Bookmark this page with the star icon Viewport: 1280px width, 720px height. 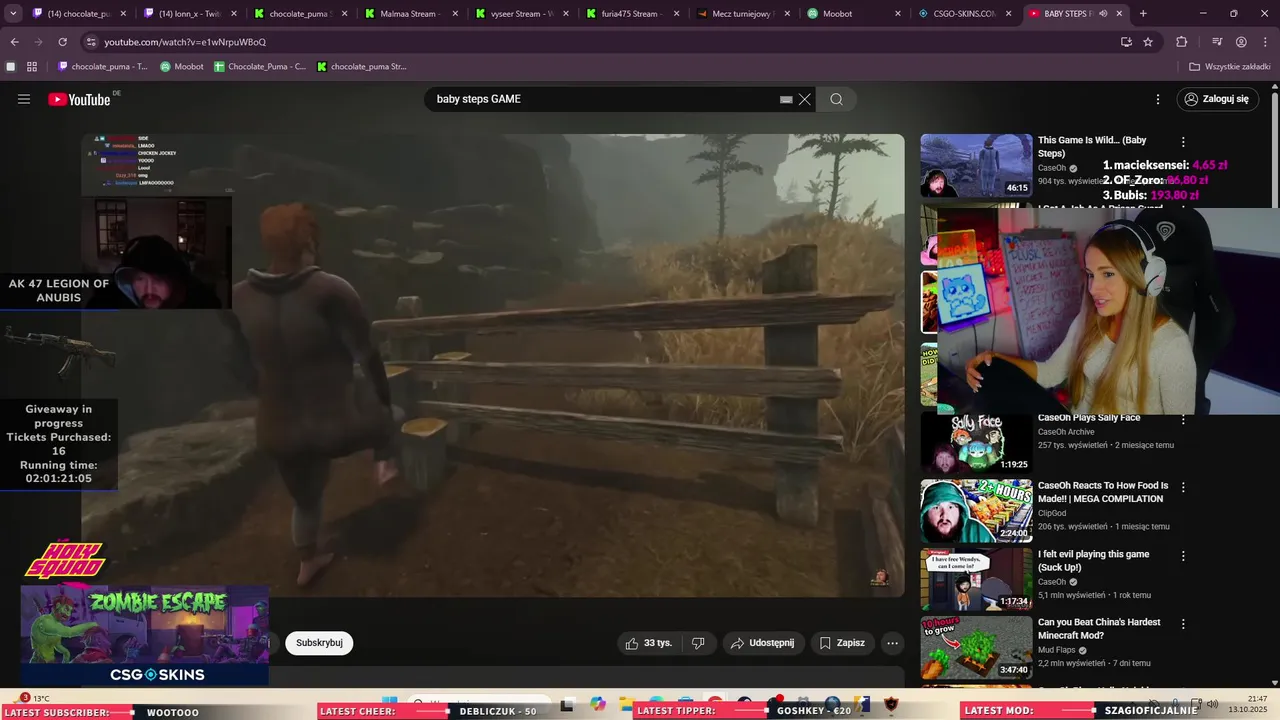click(1148, 42)
